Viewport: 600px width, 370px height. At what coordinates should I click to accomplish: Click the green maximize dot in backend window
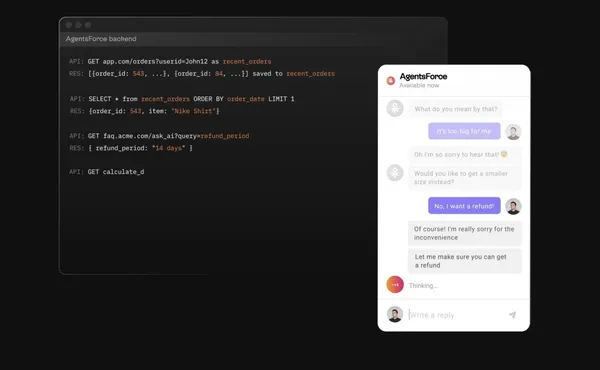click(88, 25)
